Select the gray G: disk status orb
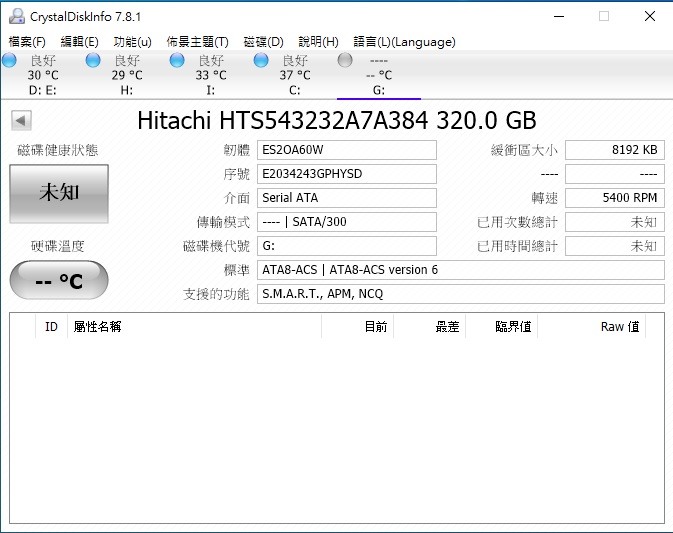This screenshot has width=673, height=533. pos(345,60)
